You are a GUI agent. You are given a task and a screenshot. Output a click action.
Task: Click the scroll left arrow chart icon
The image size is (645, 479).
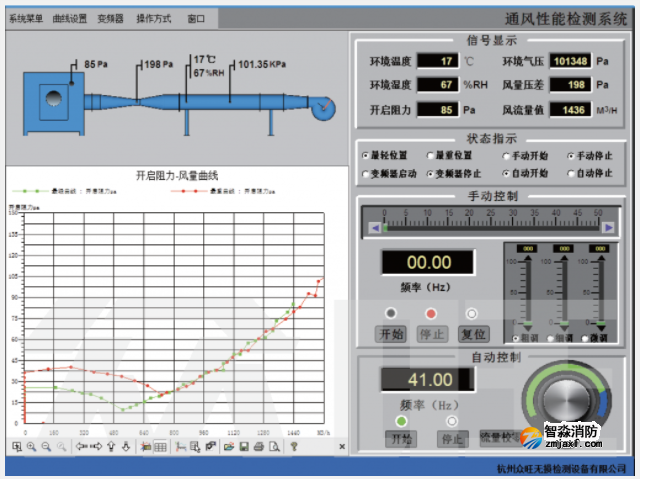click(81, 447)
